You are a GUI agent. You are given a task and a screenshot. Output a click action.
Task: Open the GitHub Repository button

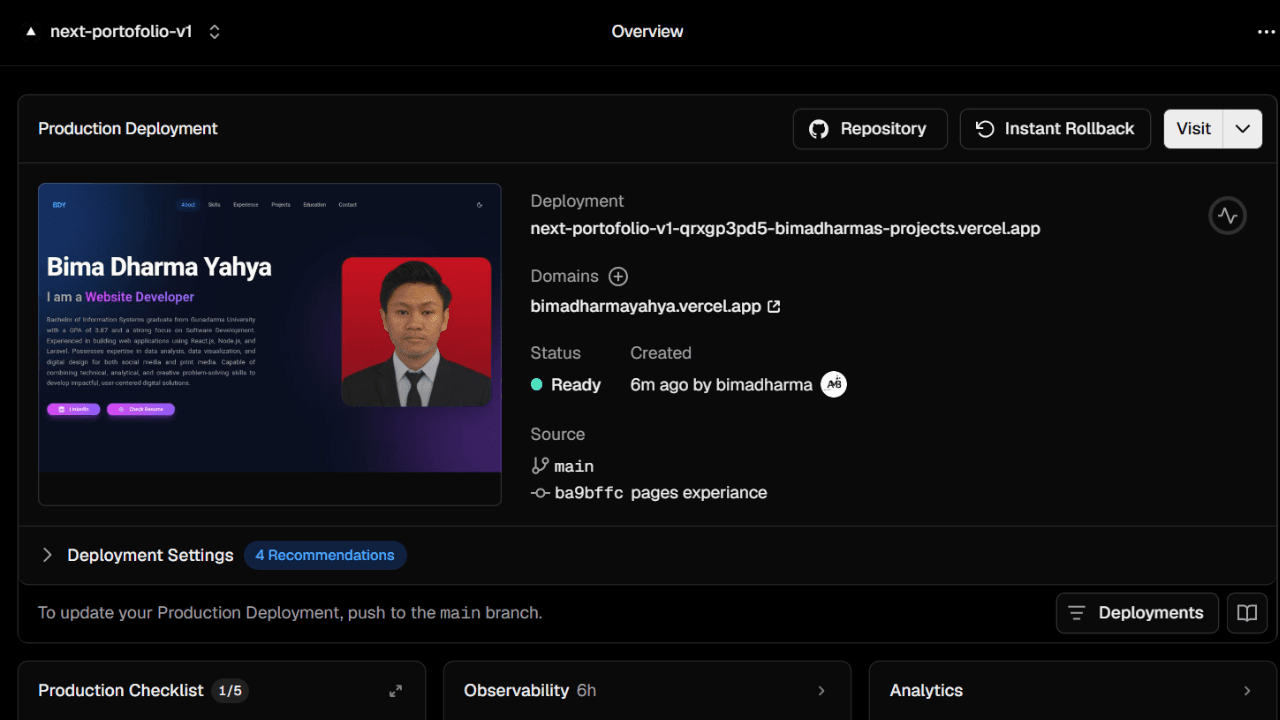pos(870,129)
